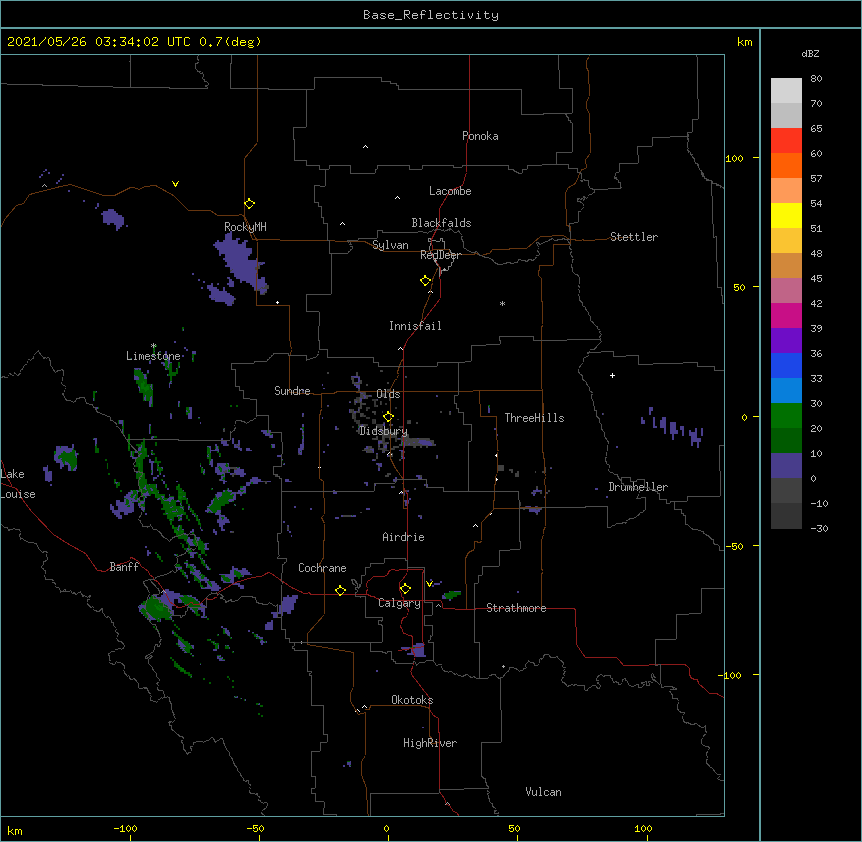Image resolution: width=862 pixels, height=842 pixels.
Task: Click the Drumheller label
Action: (x=638, y=487)
